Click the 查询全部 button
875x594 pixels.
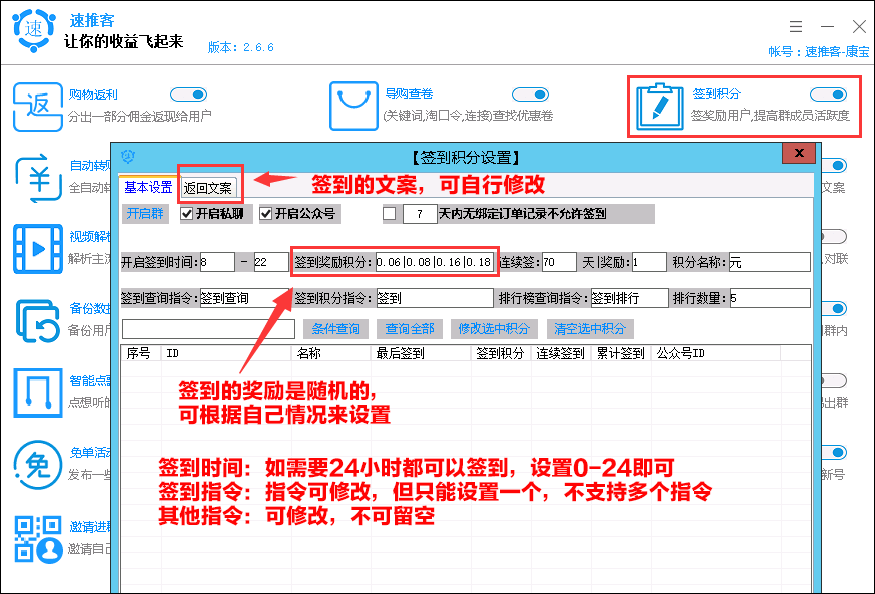(x=410, y=329)
